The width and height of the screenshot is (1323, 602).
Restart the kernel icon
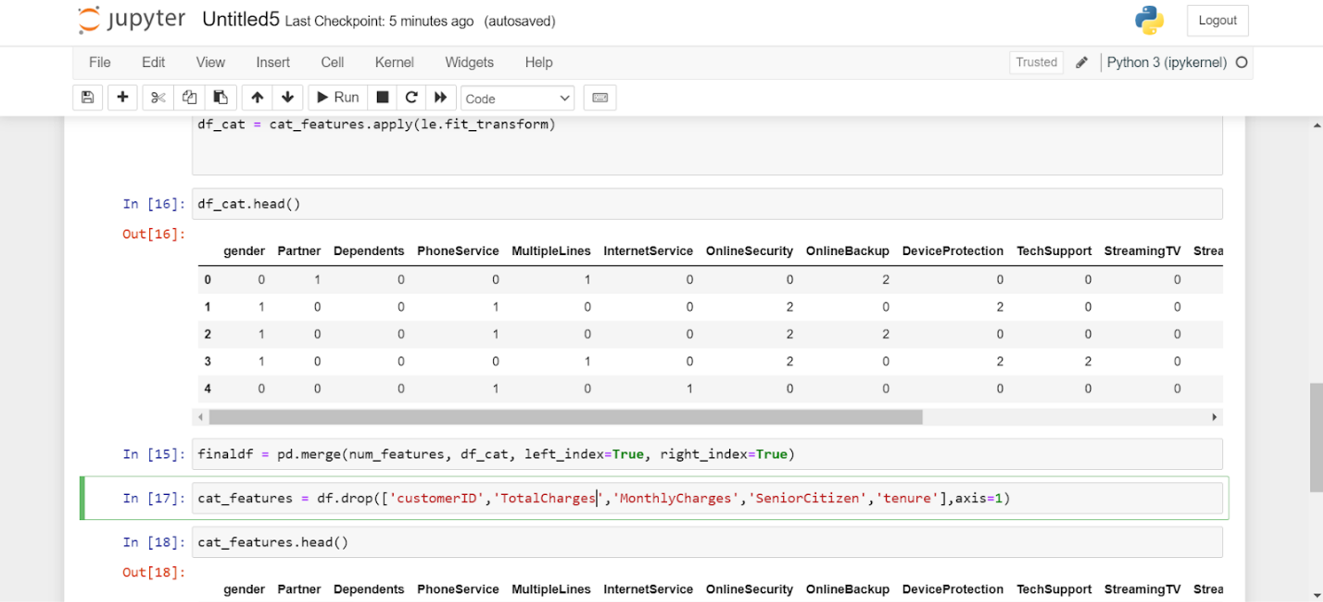(411, 97)
